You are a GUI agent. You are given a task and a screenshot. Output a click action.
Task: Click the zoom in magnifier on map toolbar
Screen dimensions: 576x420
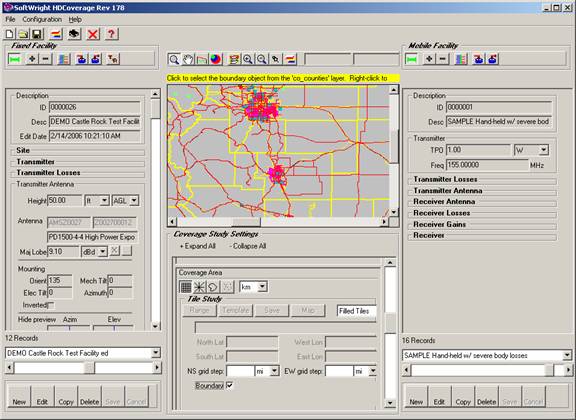pos(248,59)
